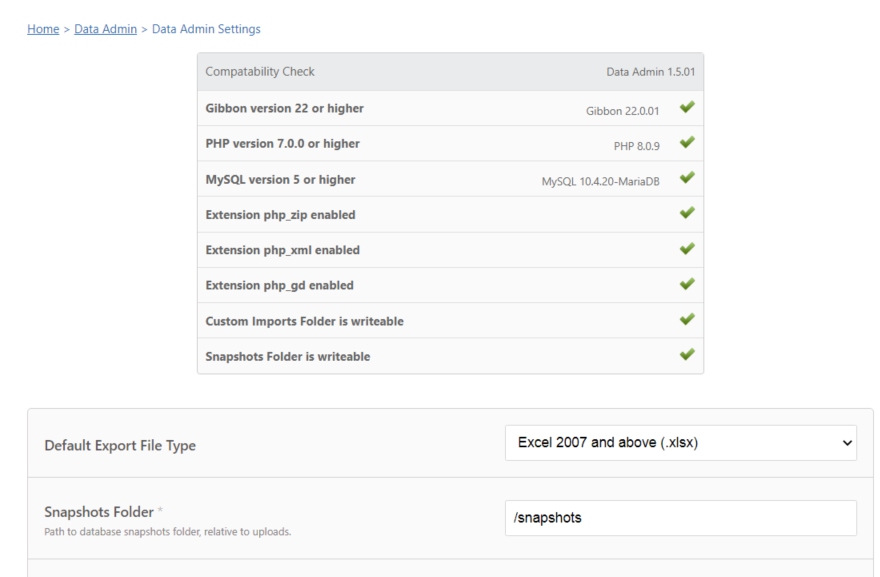Click the Gibbon 22.0.01 version text
880x577 pixels.
pyautogui.click(x=622, y=111)
